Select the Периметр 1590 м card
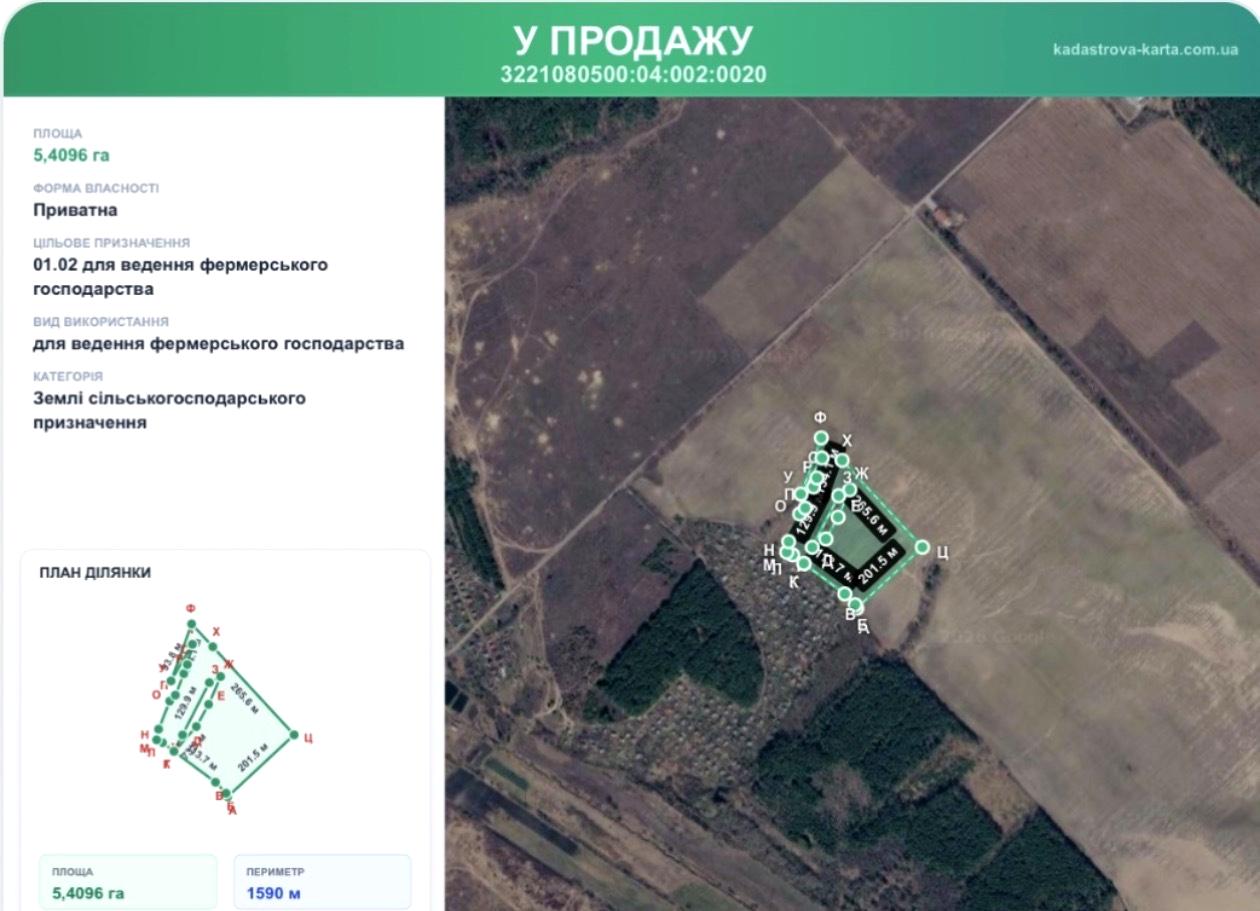The height and width of the screenshot is (911, 1260). (x=322, y=882)
